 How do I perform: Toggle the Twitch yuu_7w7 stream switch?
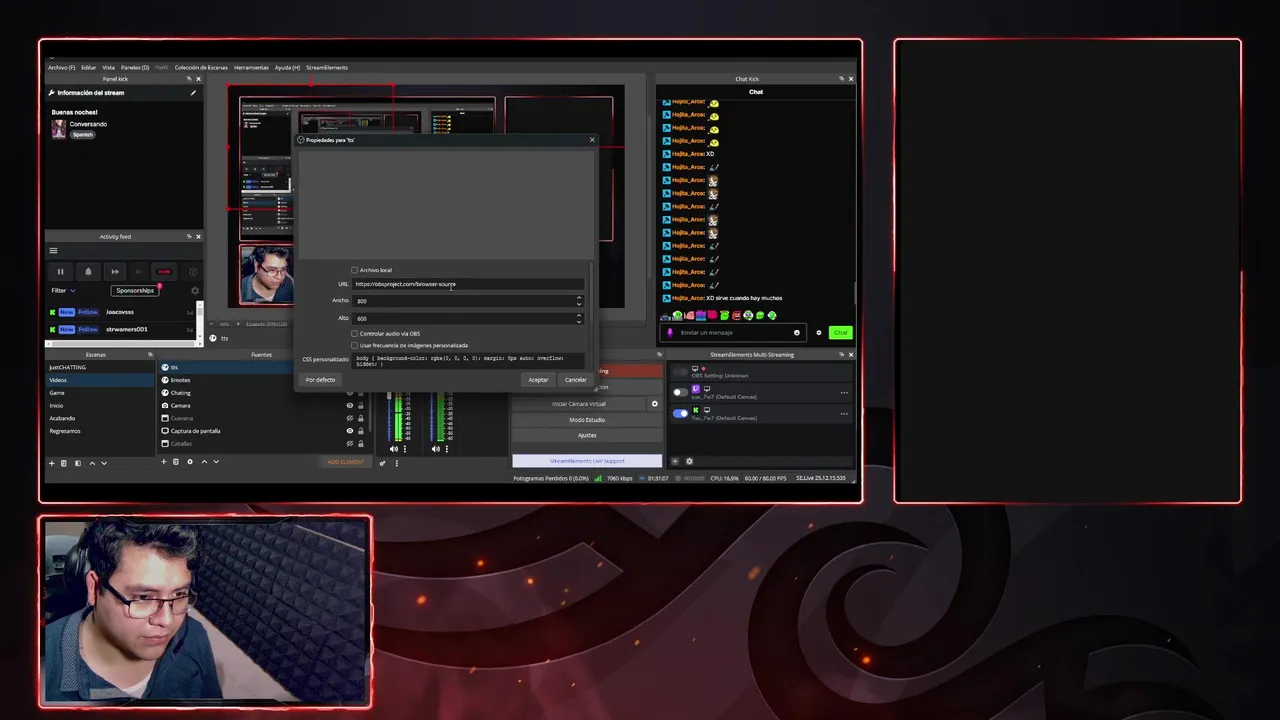681,392
